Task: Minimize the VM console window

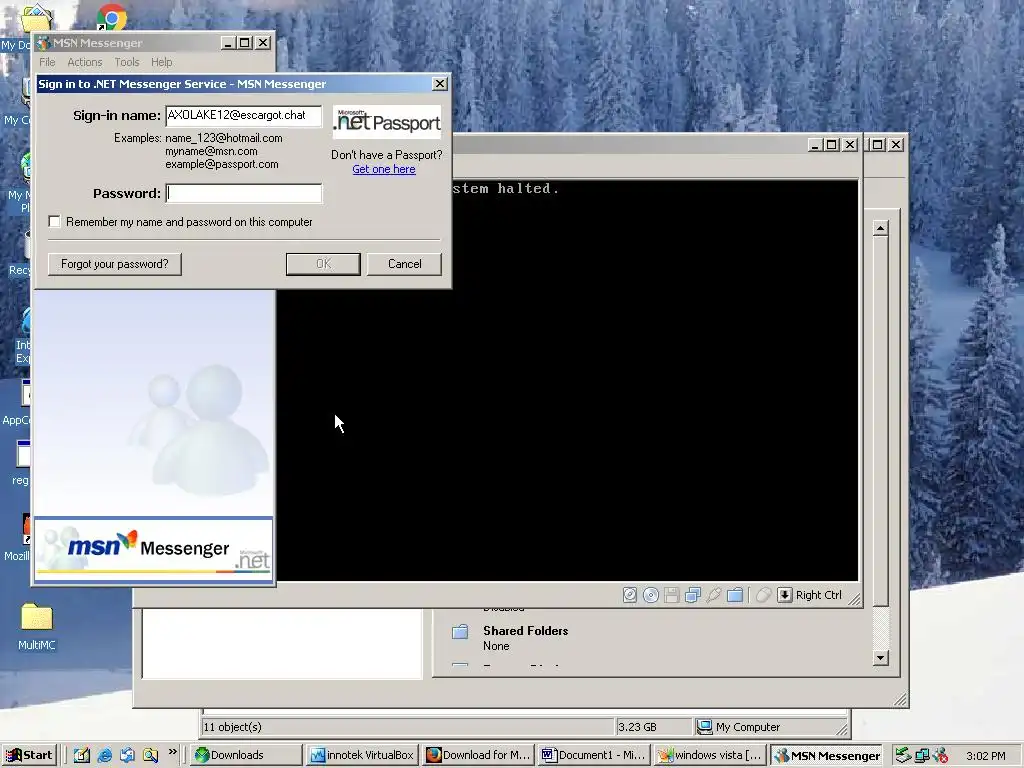Action: click(814, 144)
